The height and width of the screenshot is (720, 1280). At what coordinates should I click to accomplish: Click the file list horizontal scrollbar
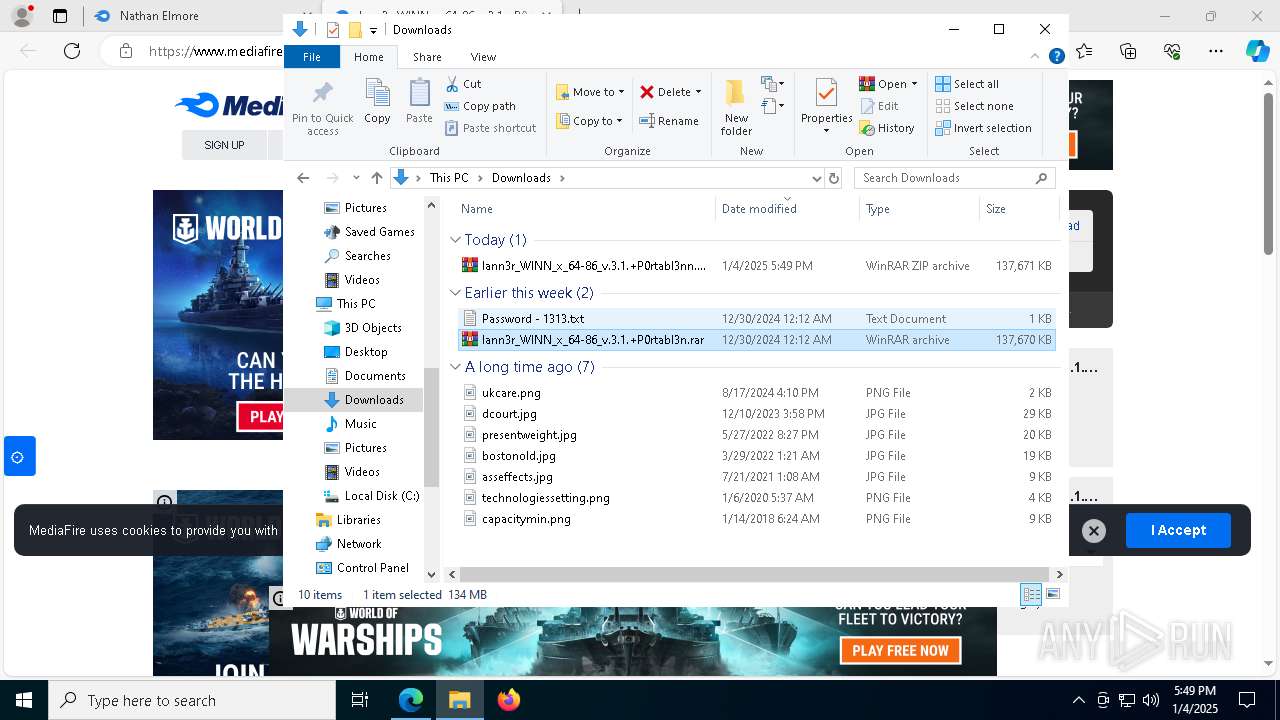tap(754, 574)
